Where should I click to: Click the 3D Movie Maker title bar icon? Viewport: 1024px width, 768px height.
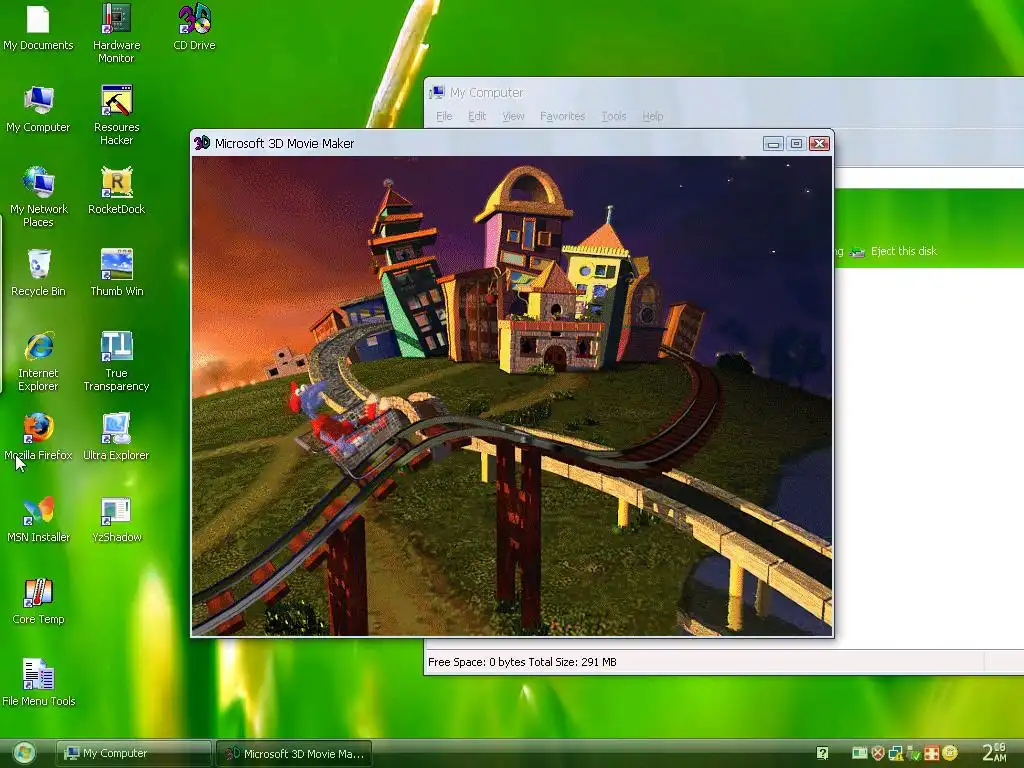[202, 142]
